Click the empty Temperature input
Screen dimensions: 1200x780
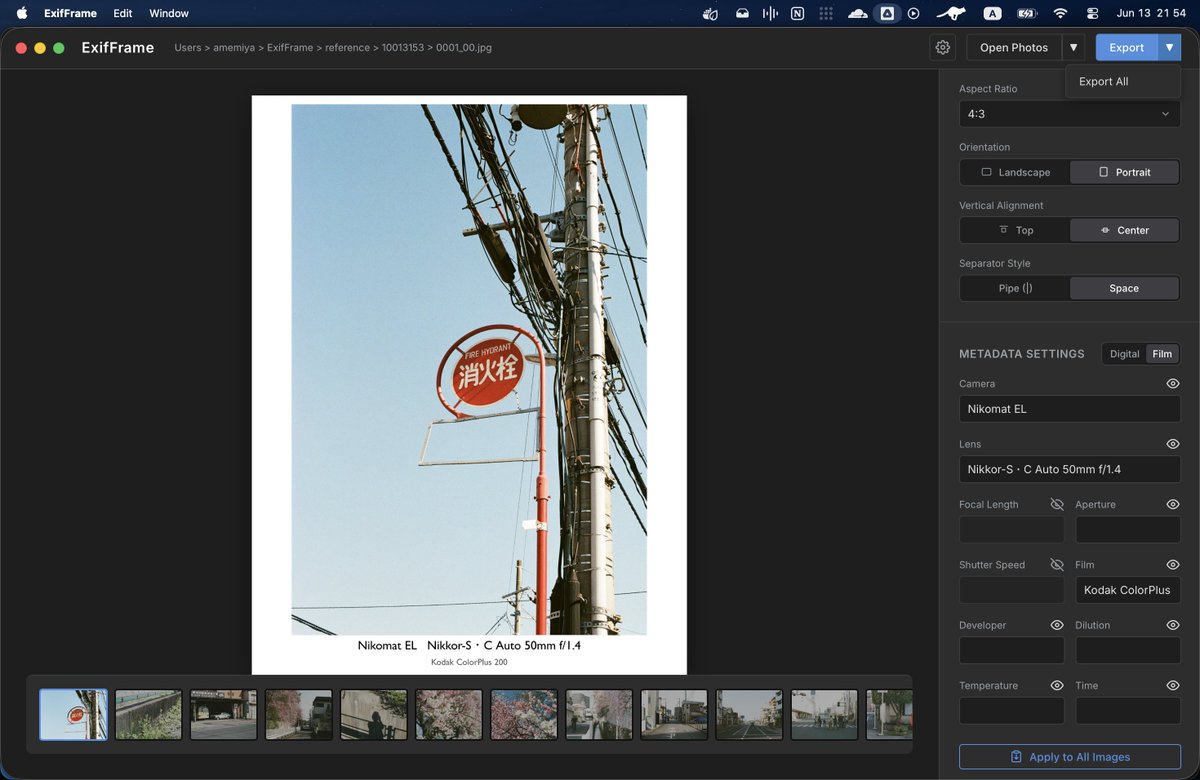coord(1011,711)
